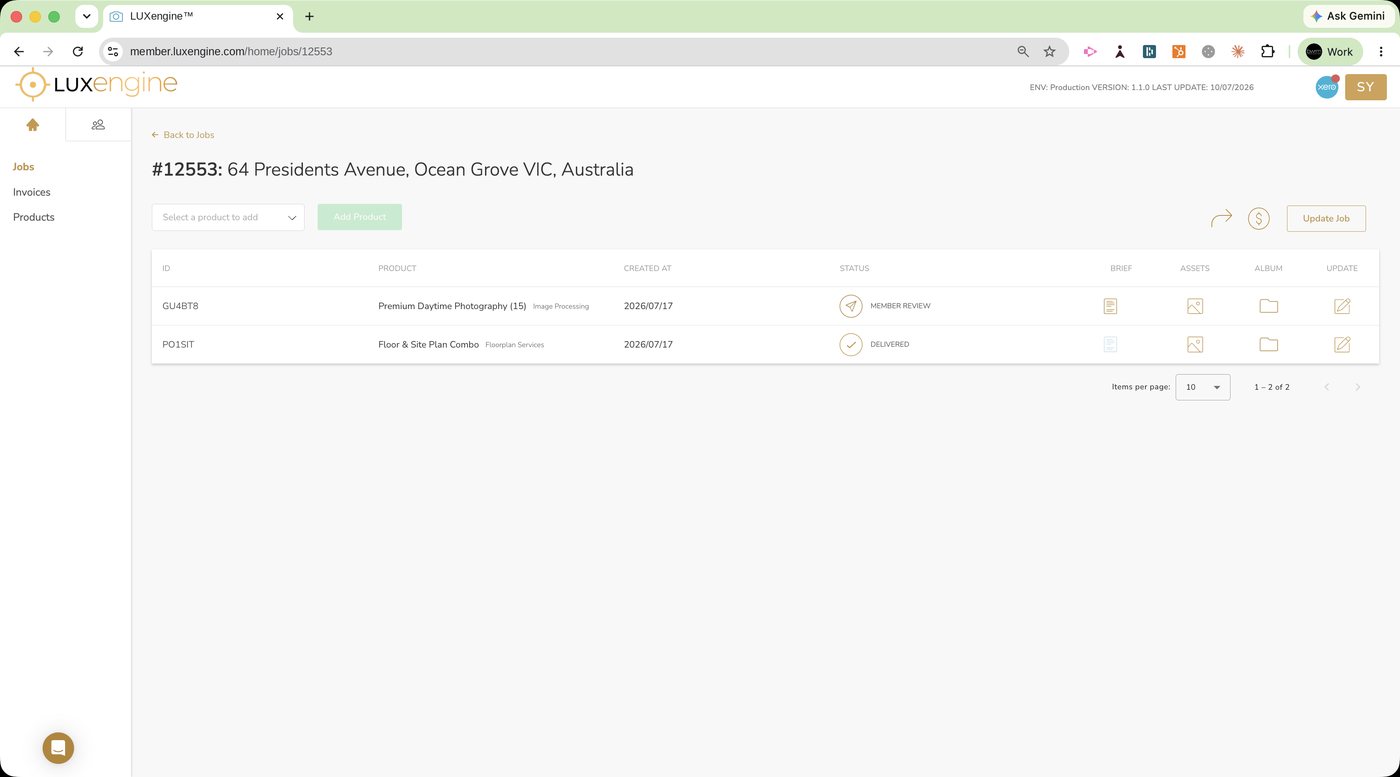Click the share arrow icon beside Update Job
1400x777 pixels.
coord(1221,218)
